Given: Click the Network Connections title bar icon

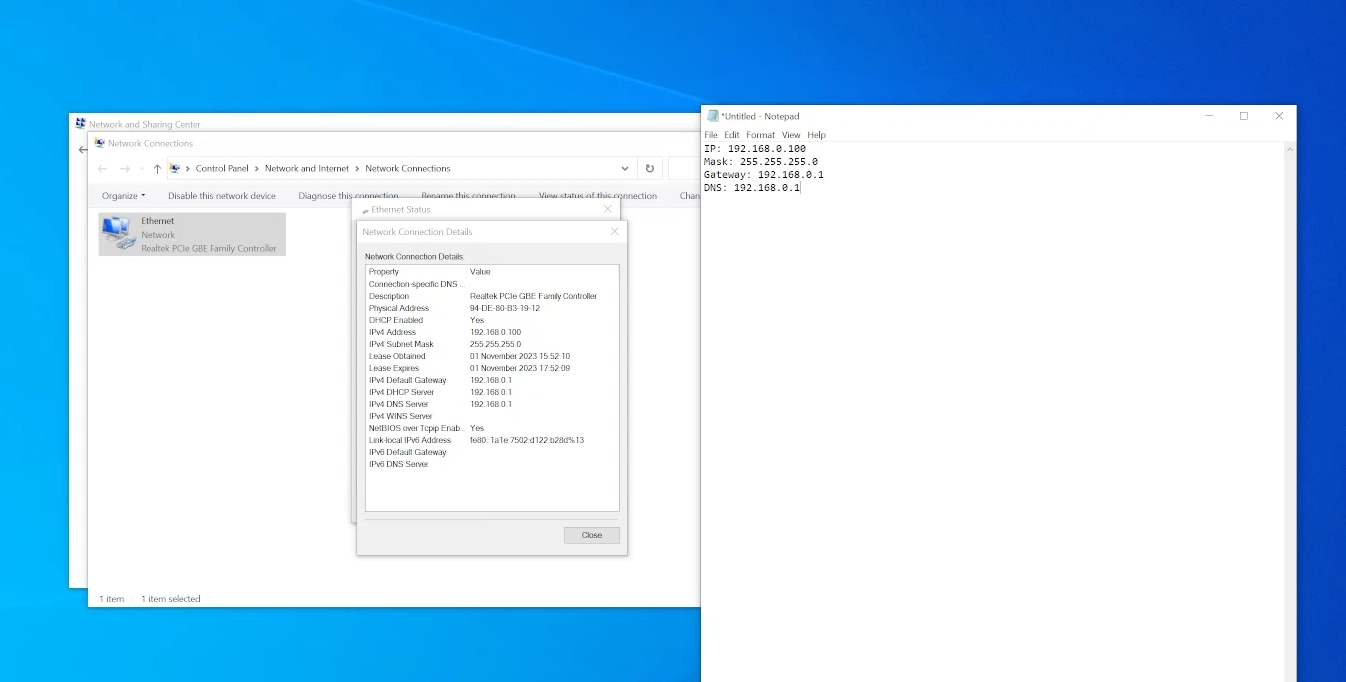Looking at the screenshot, I should tap(99, 143).
